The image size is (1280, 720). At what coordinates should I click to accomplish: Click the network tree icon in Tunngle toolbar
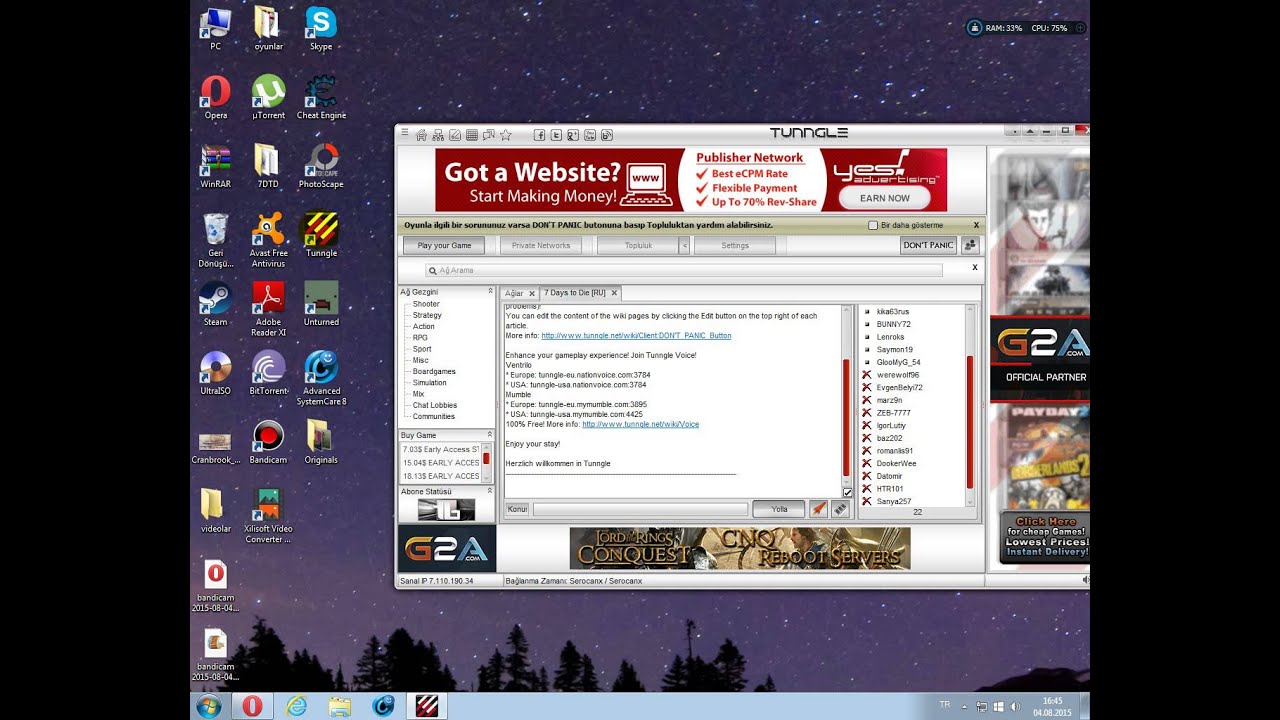point(438,135)
